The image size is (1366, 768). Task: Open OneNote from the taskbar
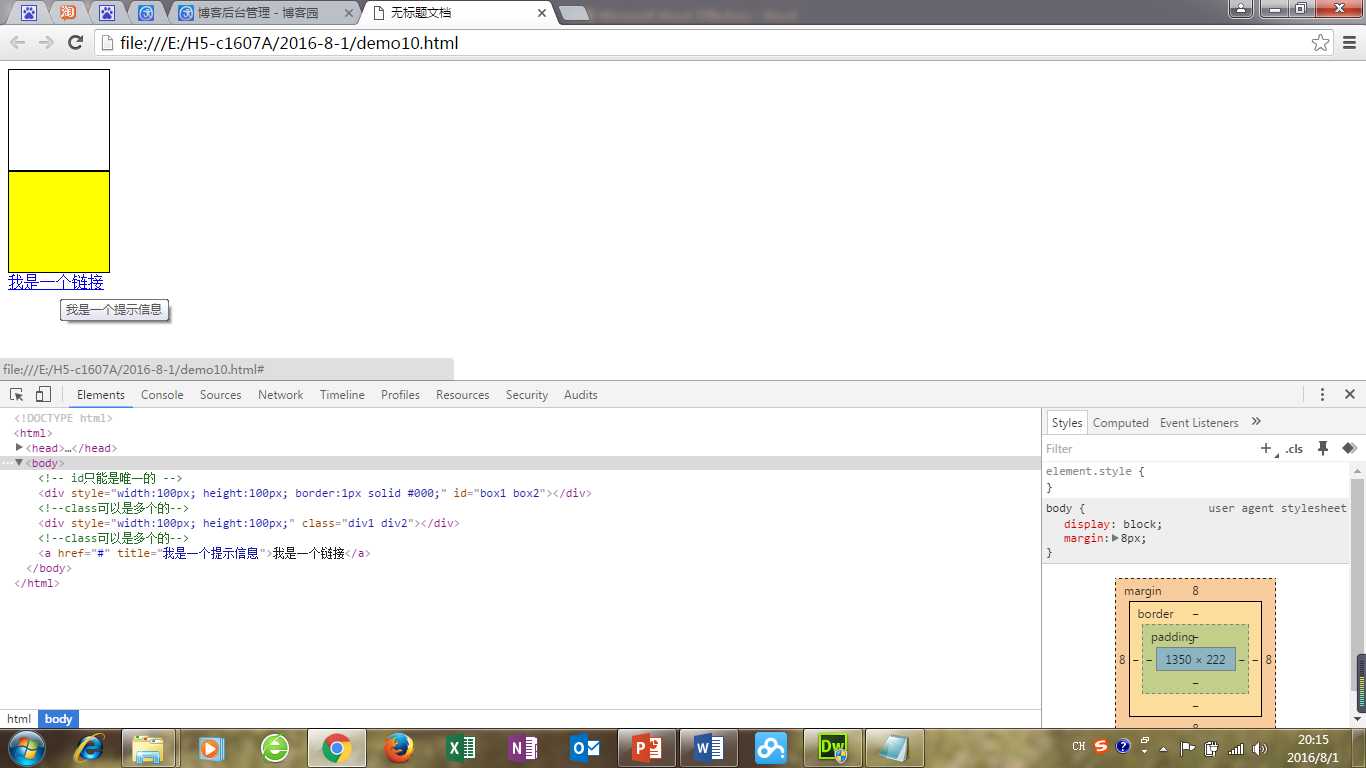[x=523, y=748]
